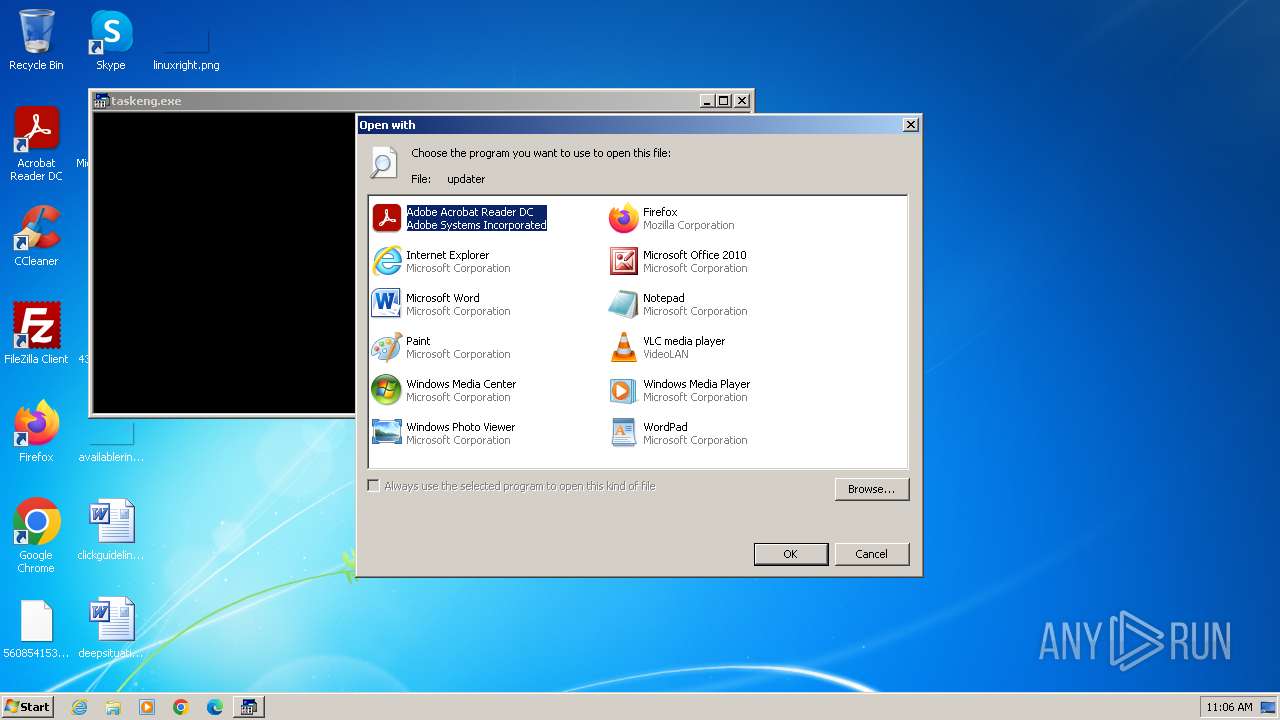Viewport: 1280px width, 720px height.
Task: Click the Browse... button
Action: [x=872, y=489]
